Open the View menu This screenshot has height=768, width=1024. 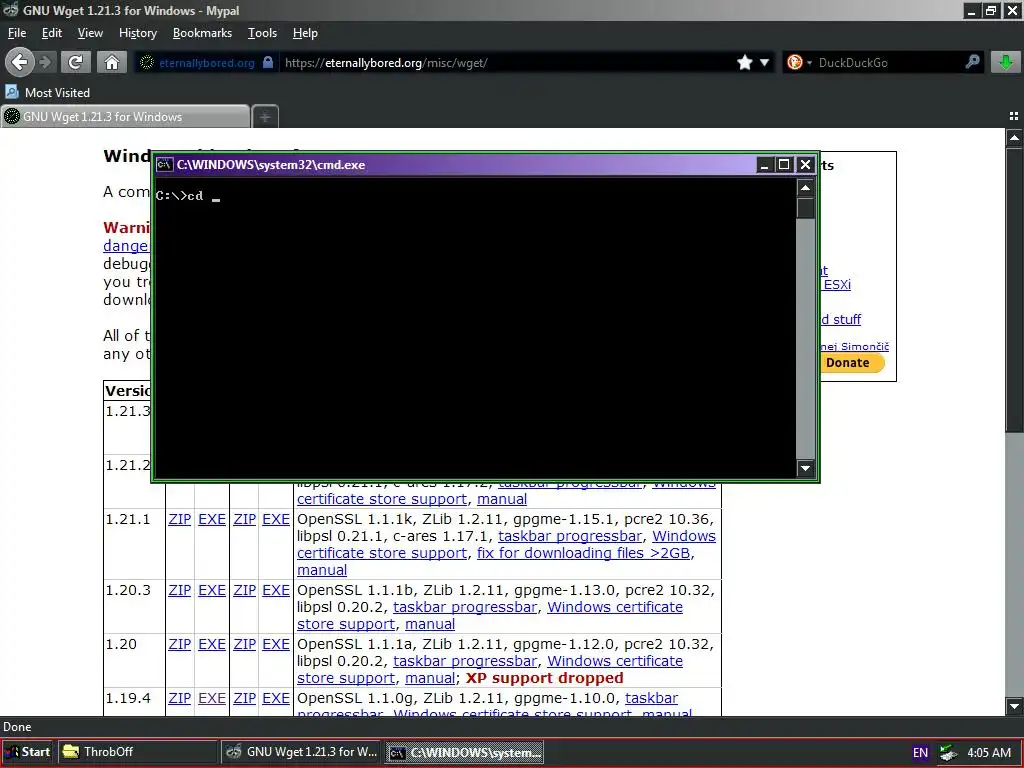(90, 33)
